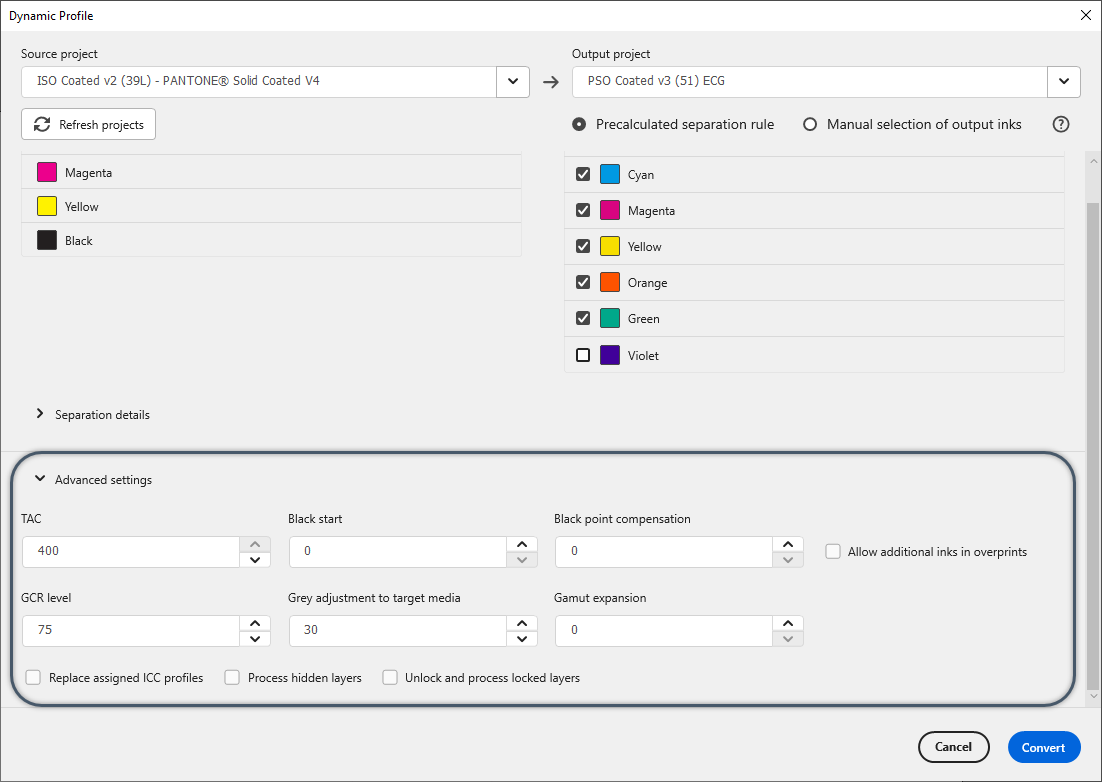1102x782 pixels.
Task: Click inside the TAC value field
Action: [x=130, y=551]
